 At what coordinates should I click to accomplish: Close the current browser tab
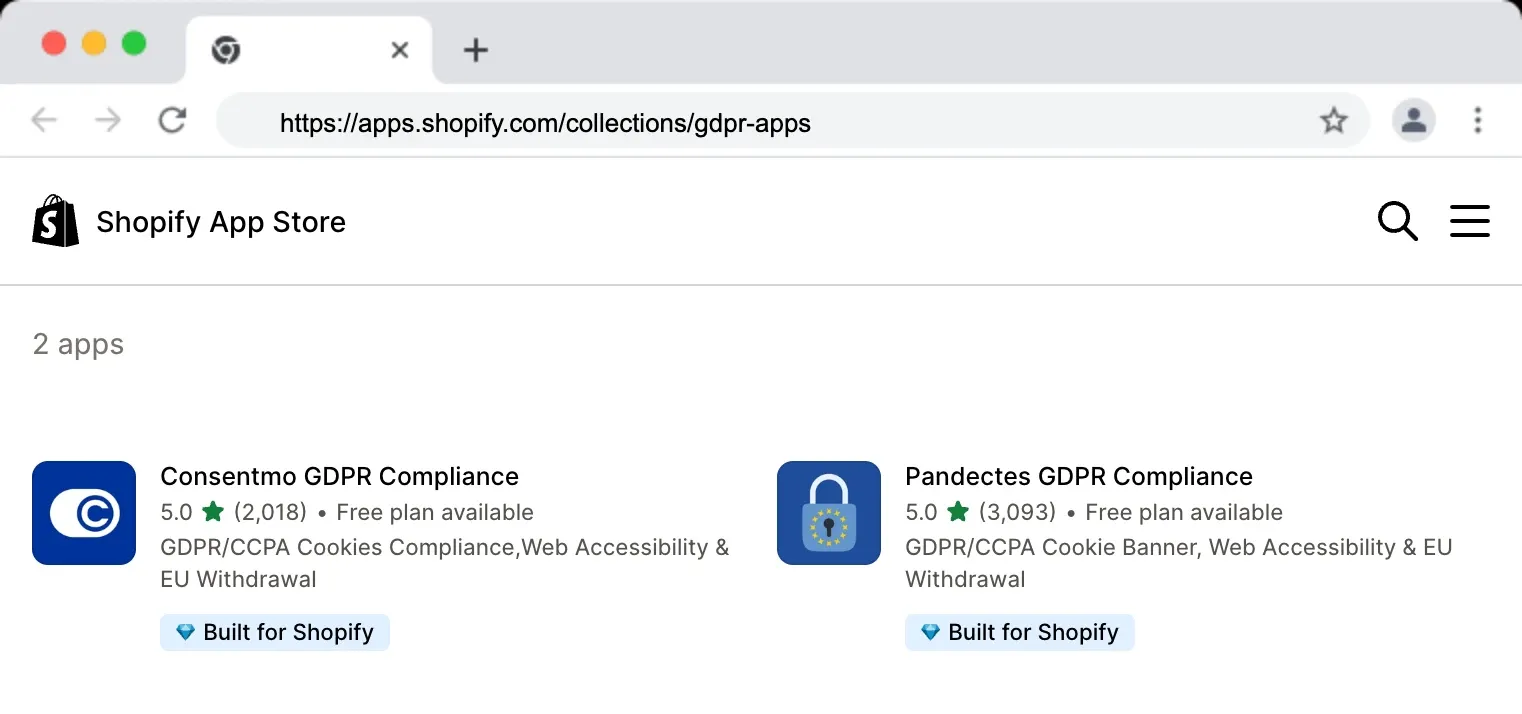click(x=399, y=50)
